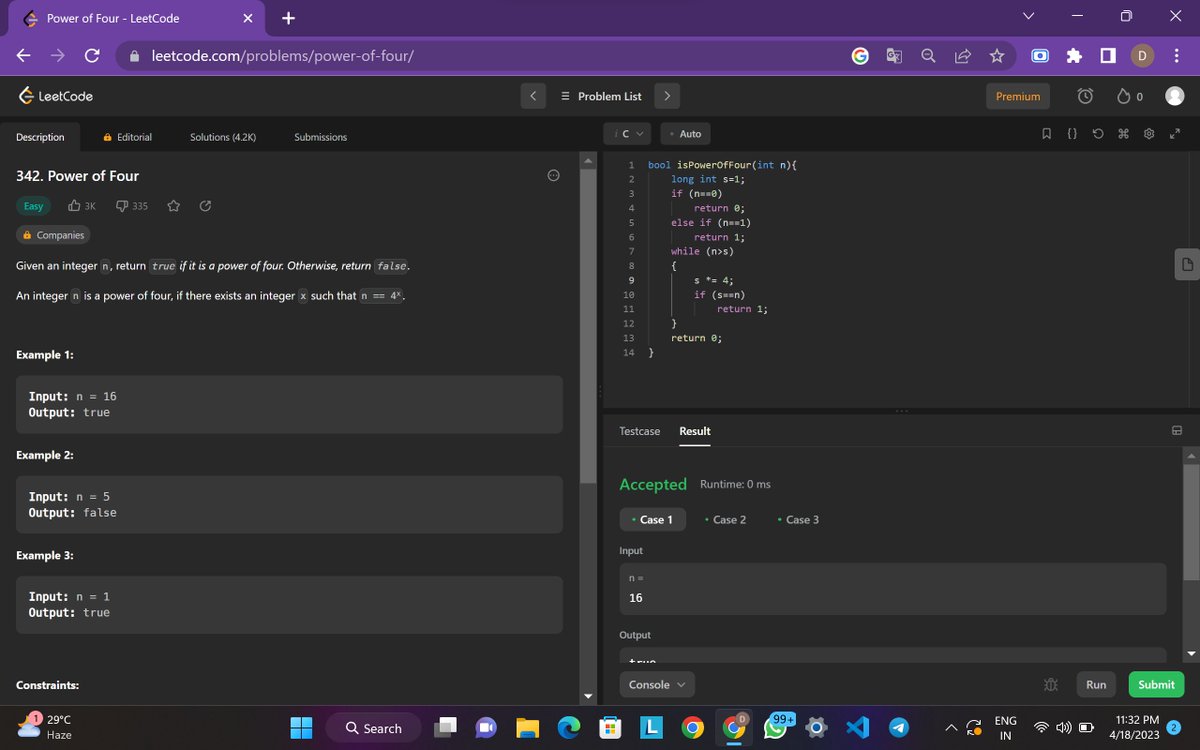The width and height of the screenshot is (1200, 750).
Task: Submit the solution
Action: point(1156,685)
